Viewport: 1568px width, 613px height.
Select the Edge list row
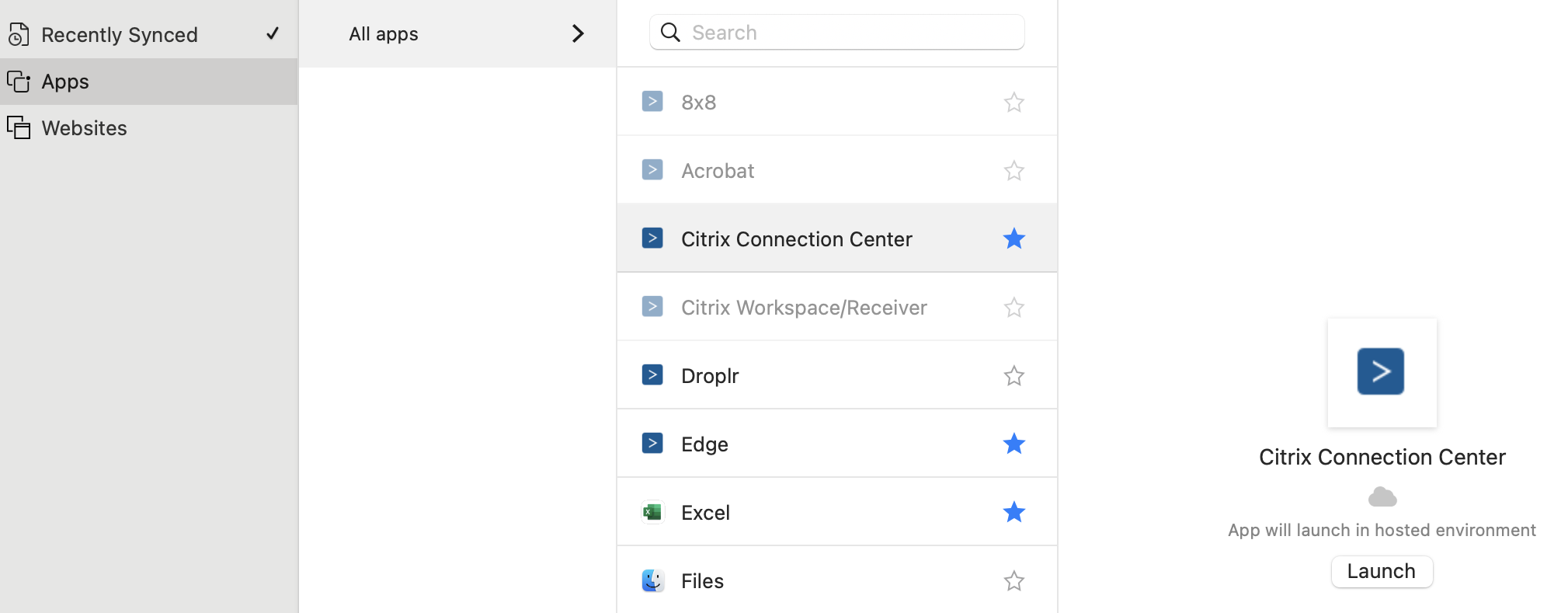tap(836, 444)
